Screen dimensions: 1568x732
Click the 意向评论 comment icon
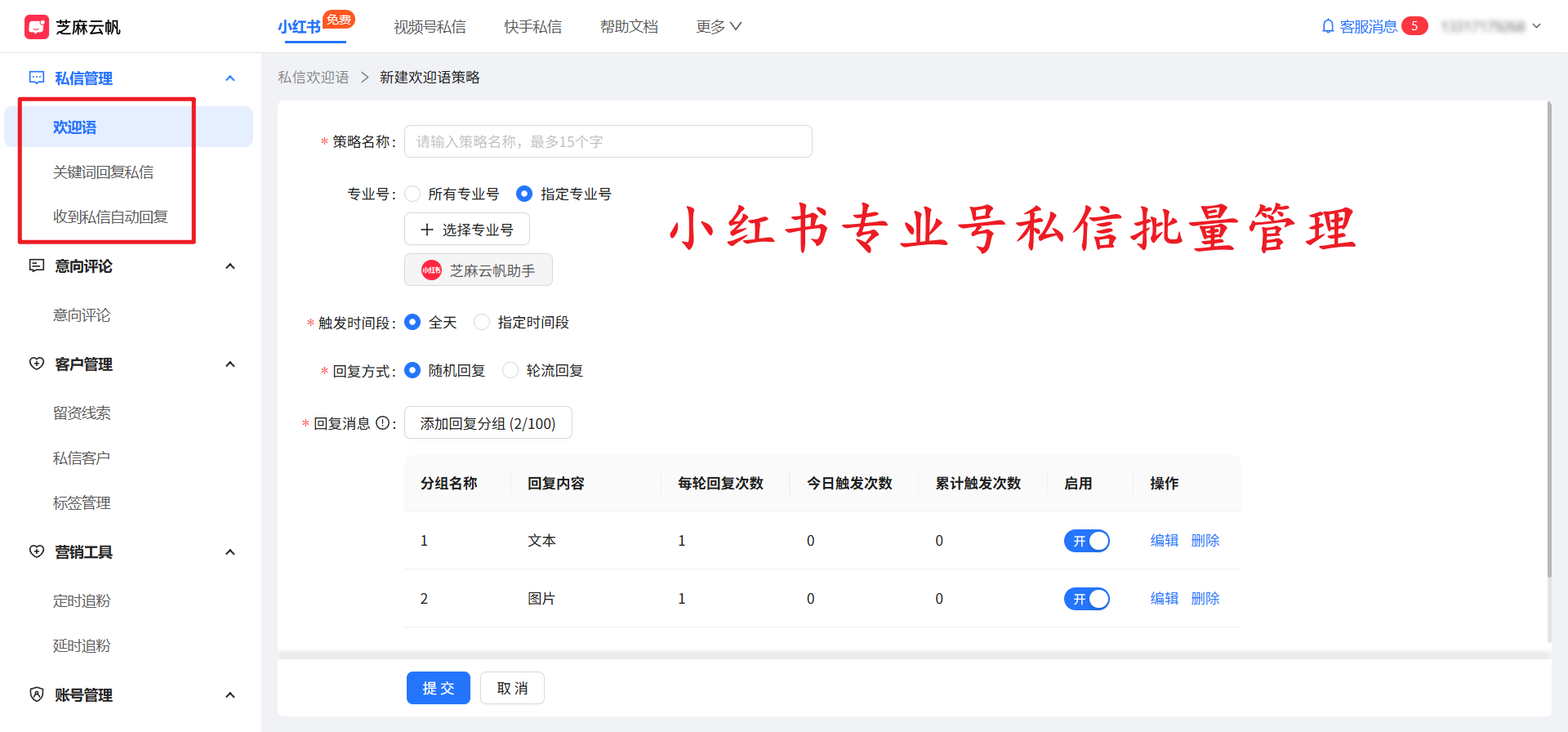click(x=37, y=266)
